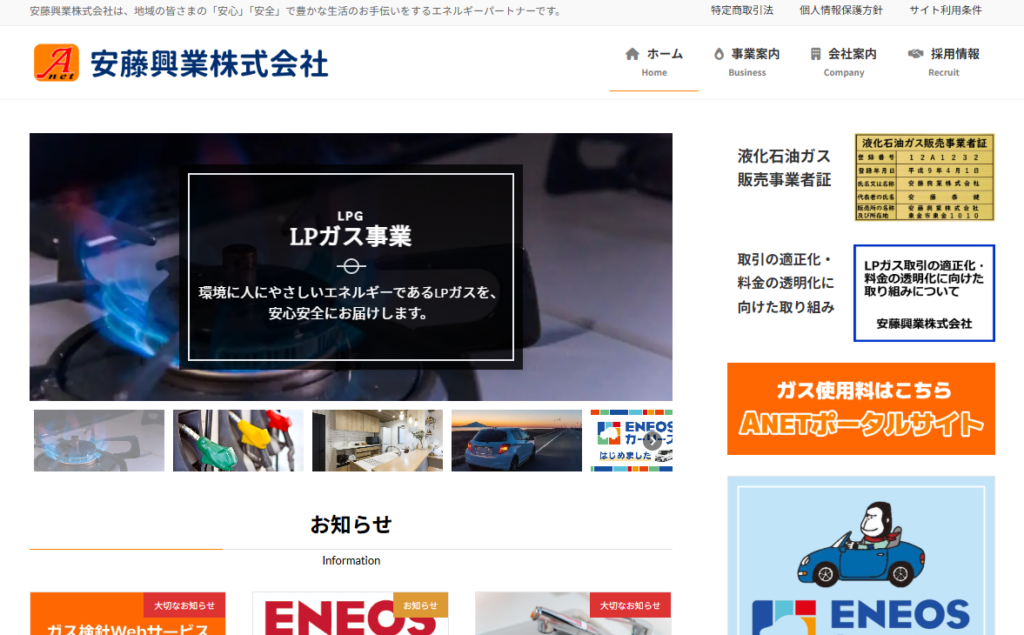
Task: Open the ENEOS gorilla car banner
Action: pos(861,555)
